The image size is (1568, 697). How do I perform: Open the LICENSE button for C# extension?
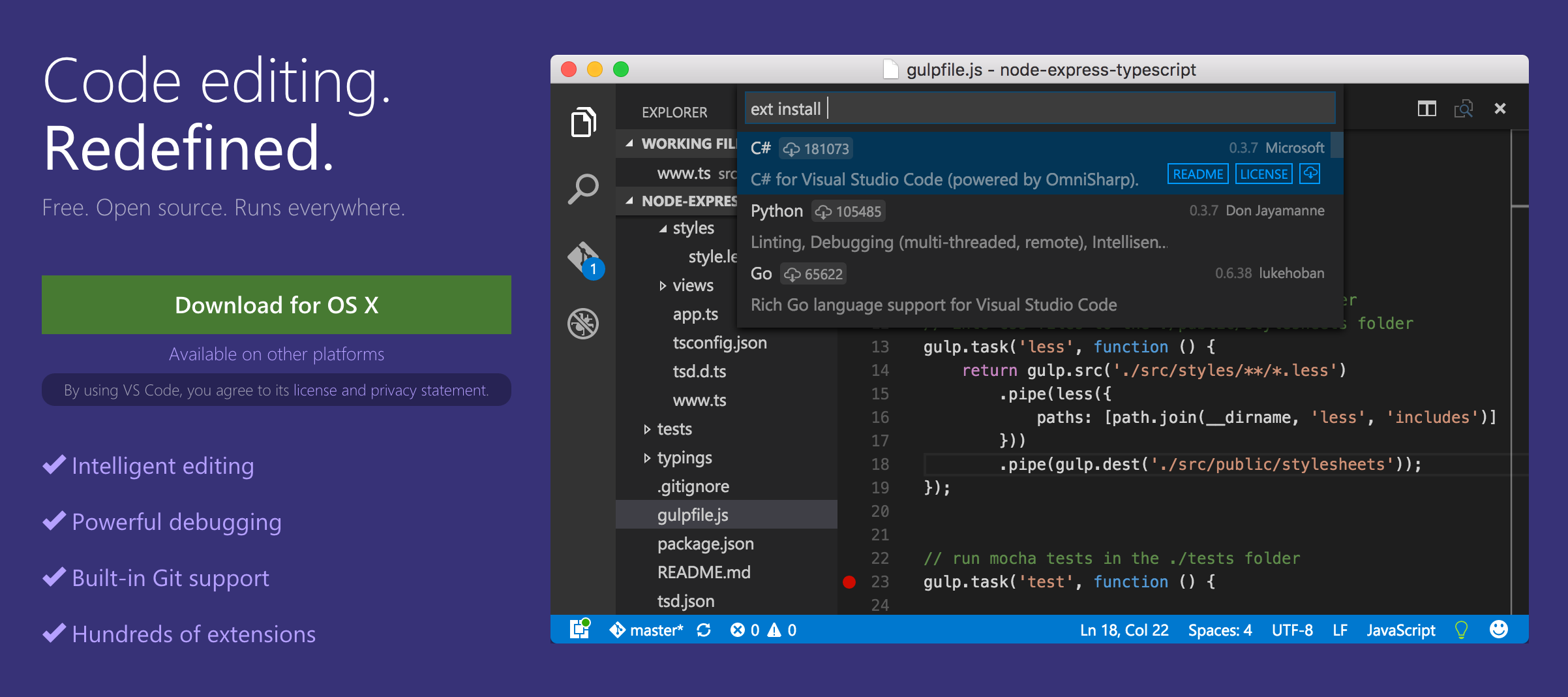tap(1263, 174)
